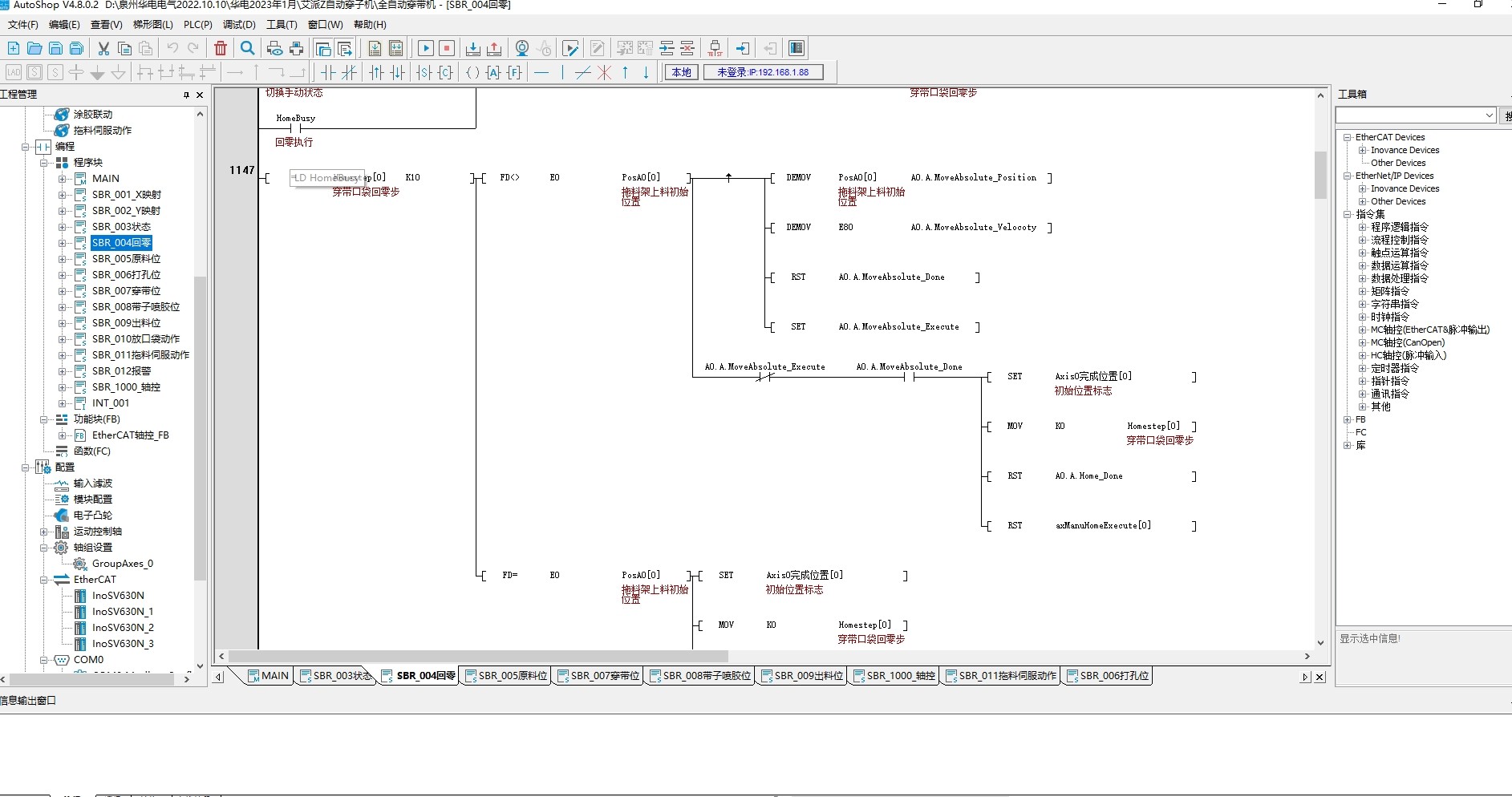Open a project via the folder icon
The height and width of the screenshot is (797, 1512).
[34, 48]
